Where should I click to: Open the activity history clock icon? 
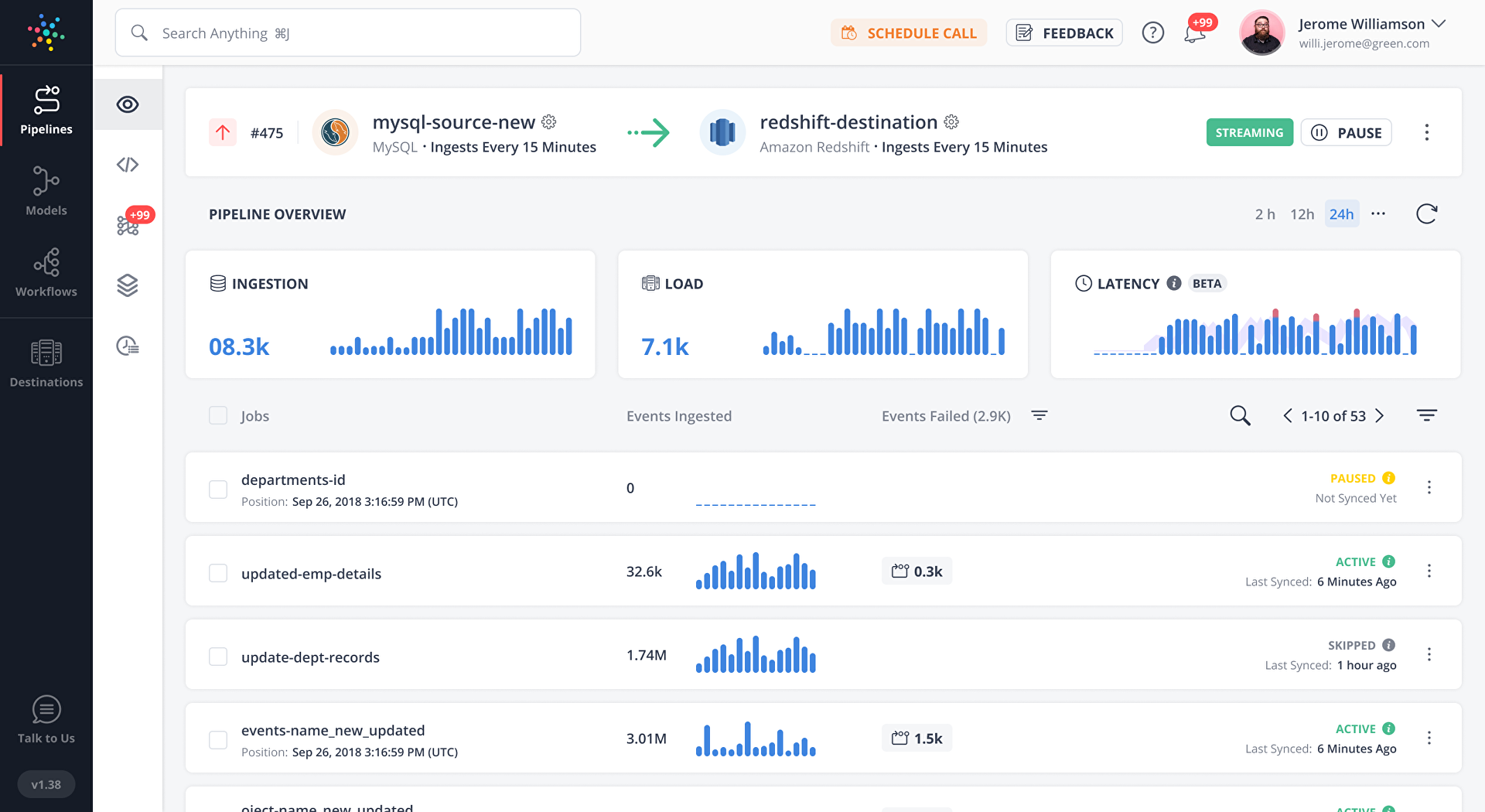click(x=128, y=346)
